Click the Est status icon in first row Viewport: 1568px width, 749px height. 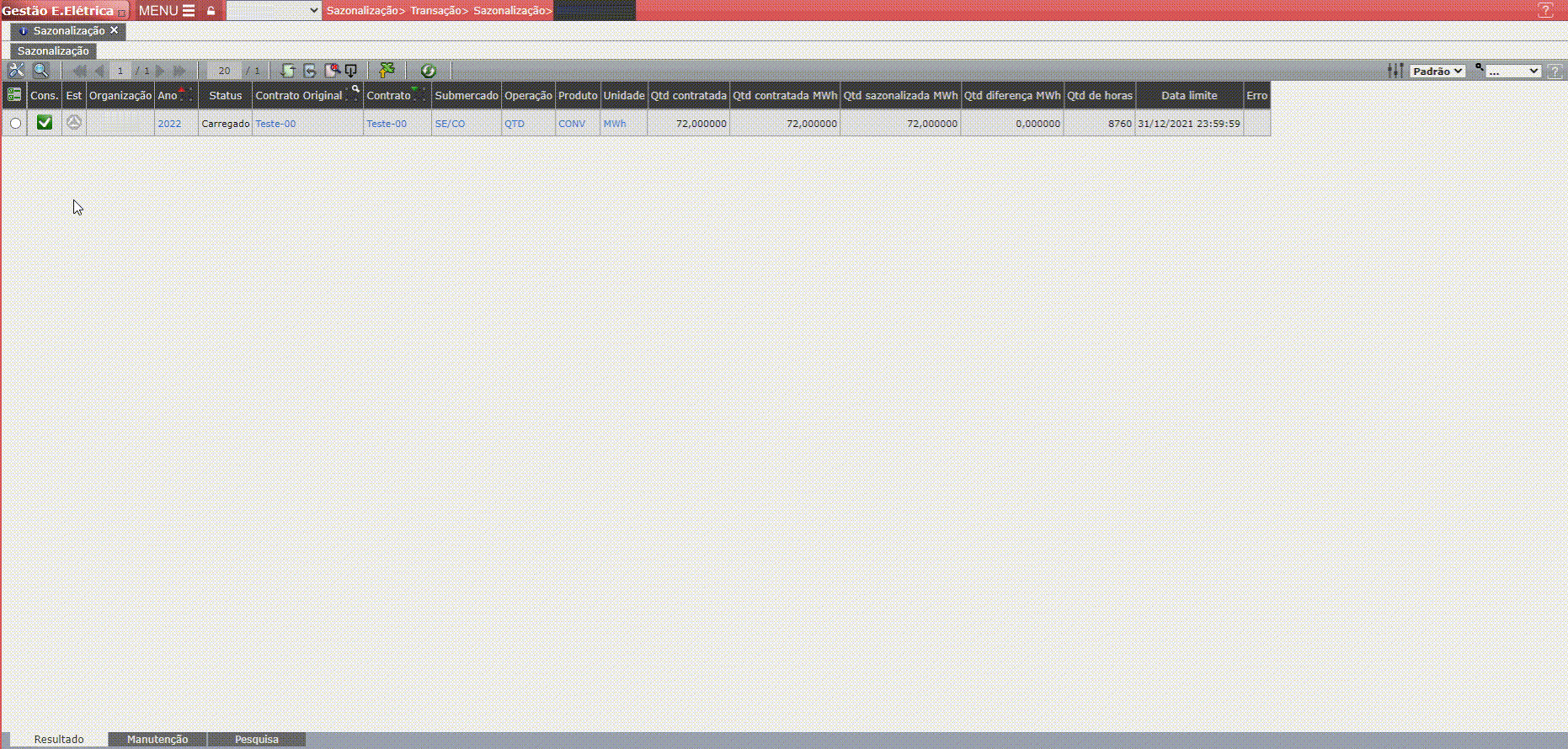tap(74, 123)
